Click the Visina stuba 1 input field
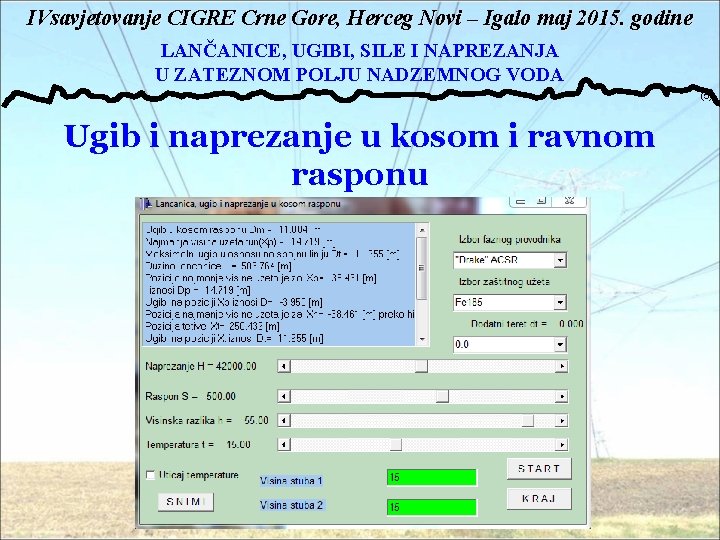 (432, 478)
